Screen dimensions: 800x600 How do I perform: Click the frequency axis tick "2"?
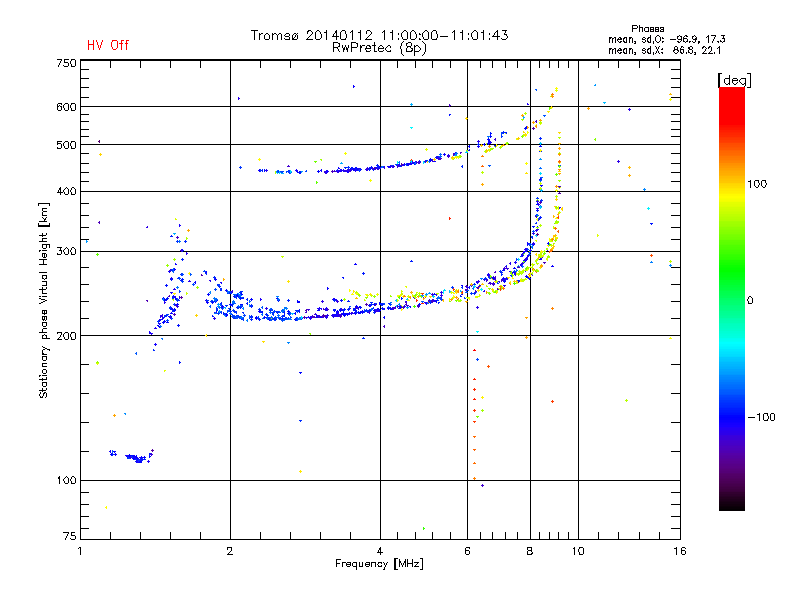pos(230,551)
